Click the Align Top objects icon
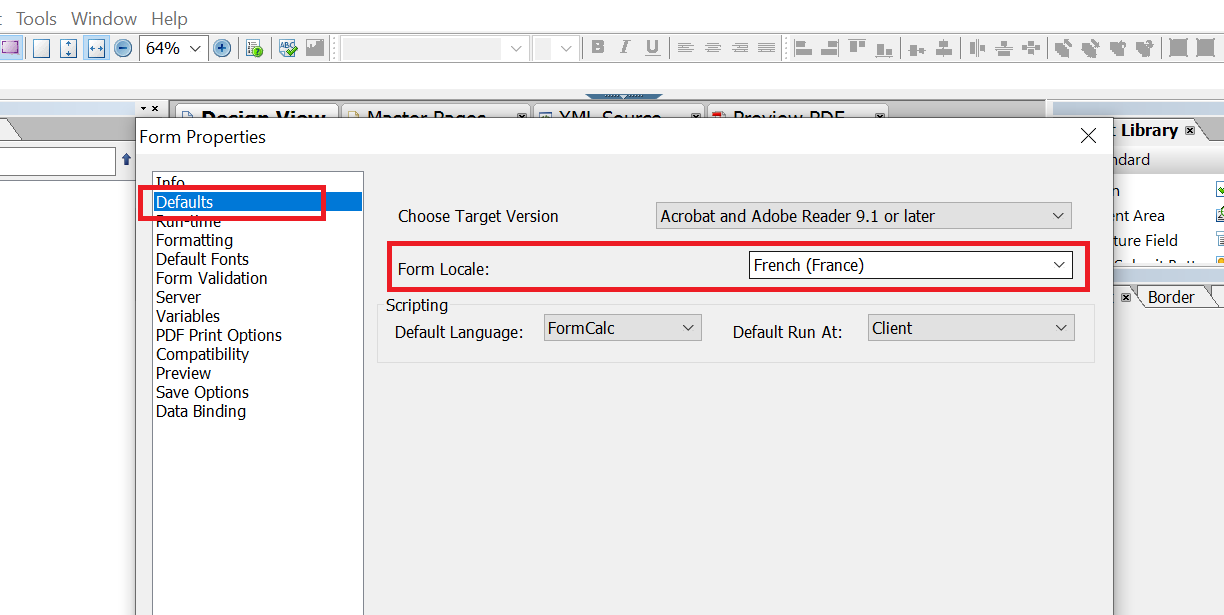Viewport: 1224px width, 615px height. click(857, 47)
